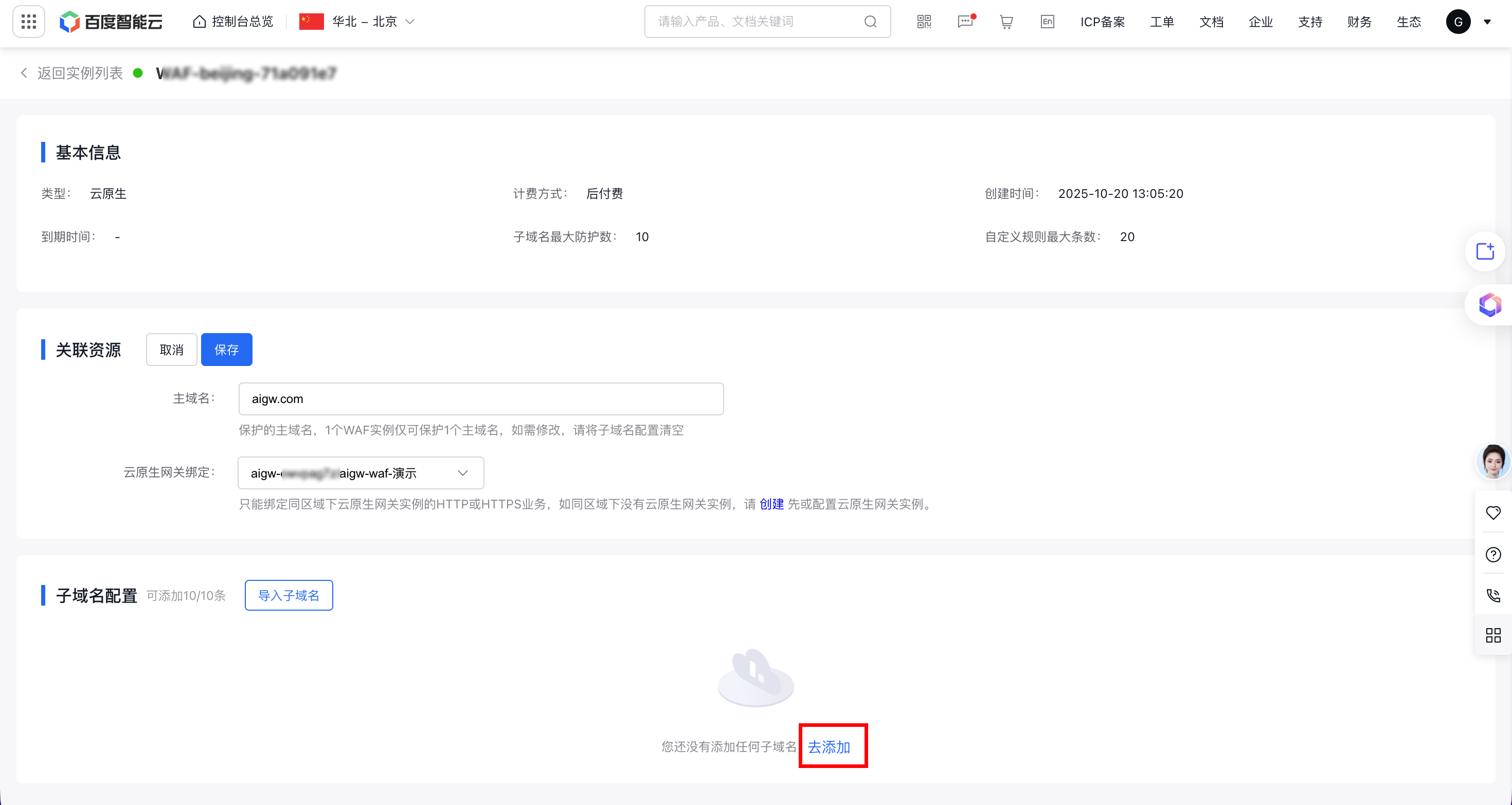Open the product grid menu icon
The width and height of the screenshot is (1512, 805).
(x=28, y=22)
